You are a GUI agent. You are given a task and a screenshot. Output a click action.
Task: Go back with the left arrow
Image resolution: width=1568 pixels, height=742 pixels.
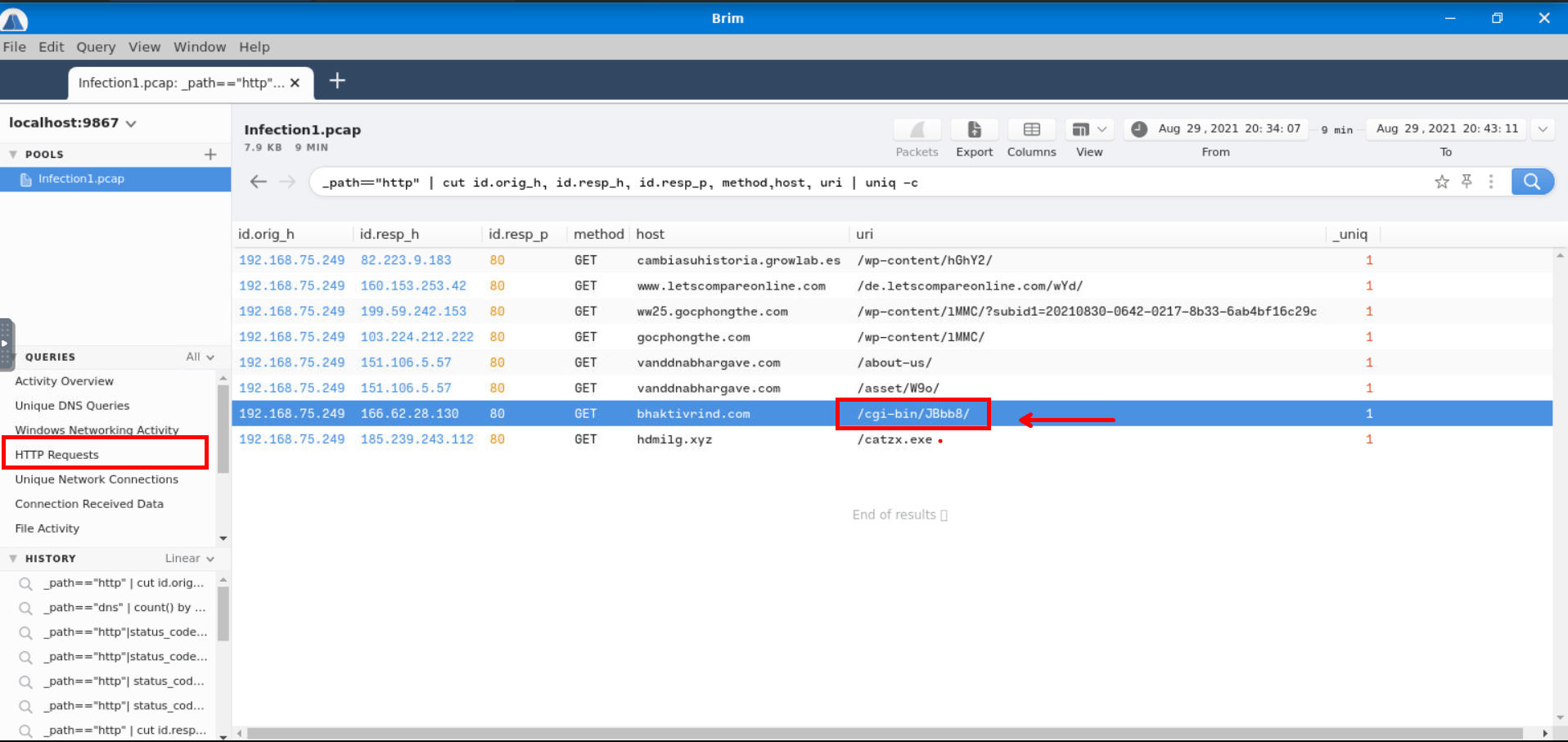[259, 182]
